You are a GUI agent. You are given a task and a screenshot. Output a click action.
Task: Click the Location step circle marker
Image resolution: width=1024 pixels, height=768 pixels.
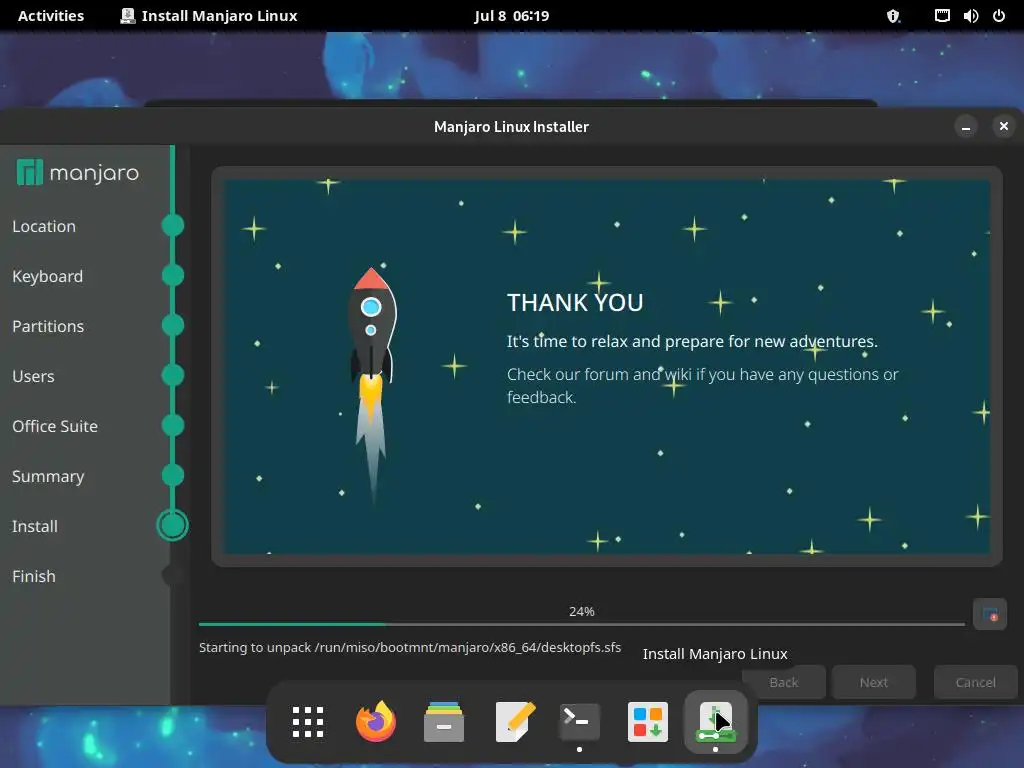(x=172, y=225)
